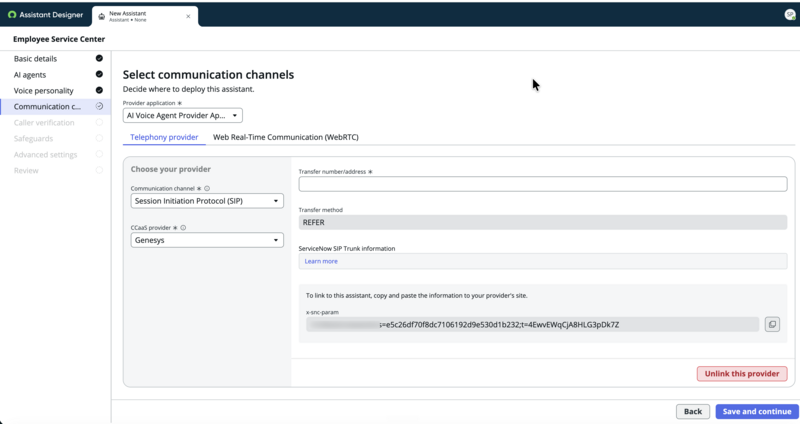Close the New Assistant tab
Screen dimensions: 800x424
point(188,16)
